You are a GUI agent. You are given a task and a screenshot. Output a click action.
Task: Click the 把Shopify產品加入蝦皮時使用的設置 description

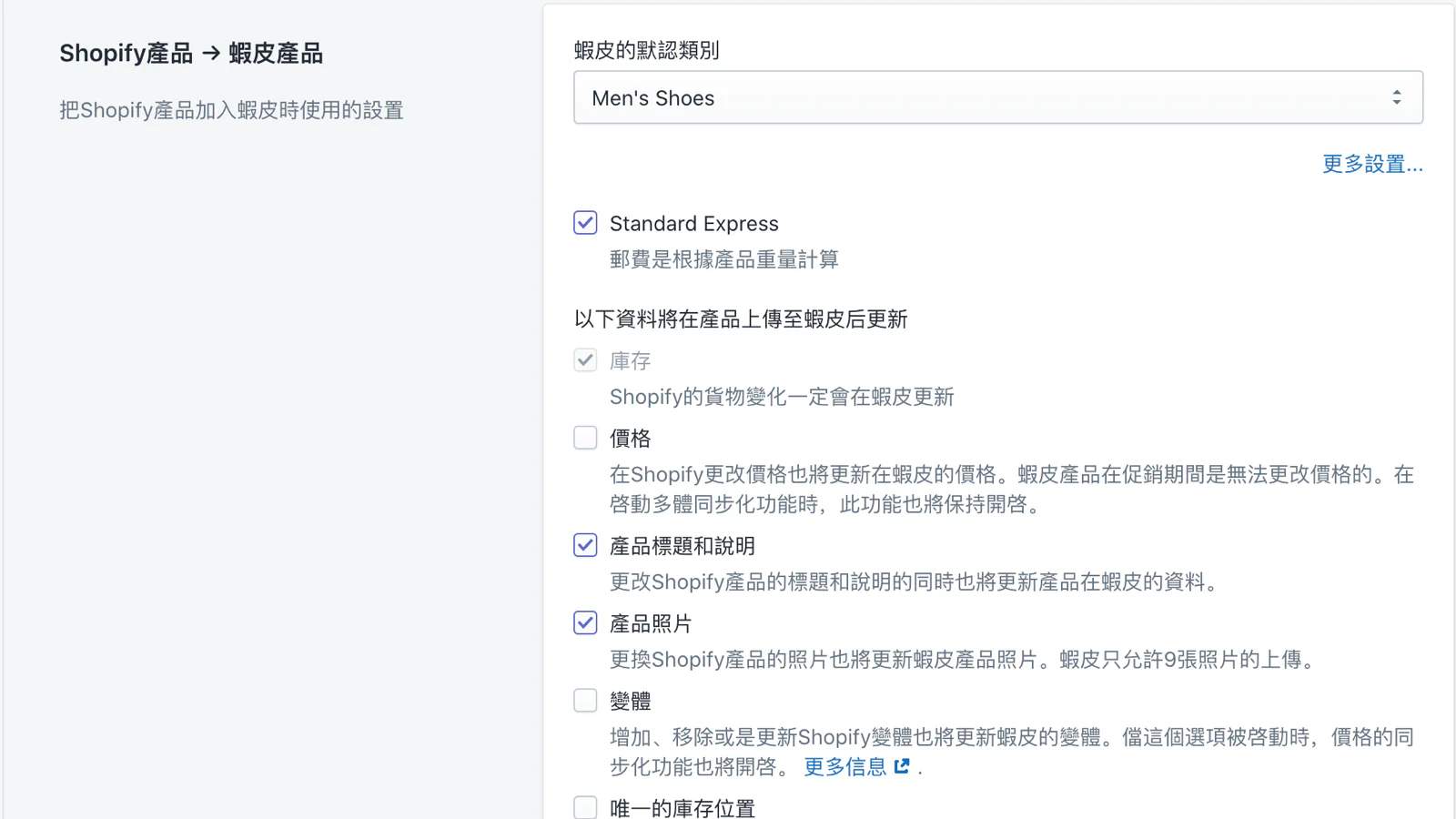point(231,110)
